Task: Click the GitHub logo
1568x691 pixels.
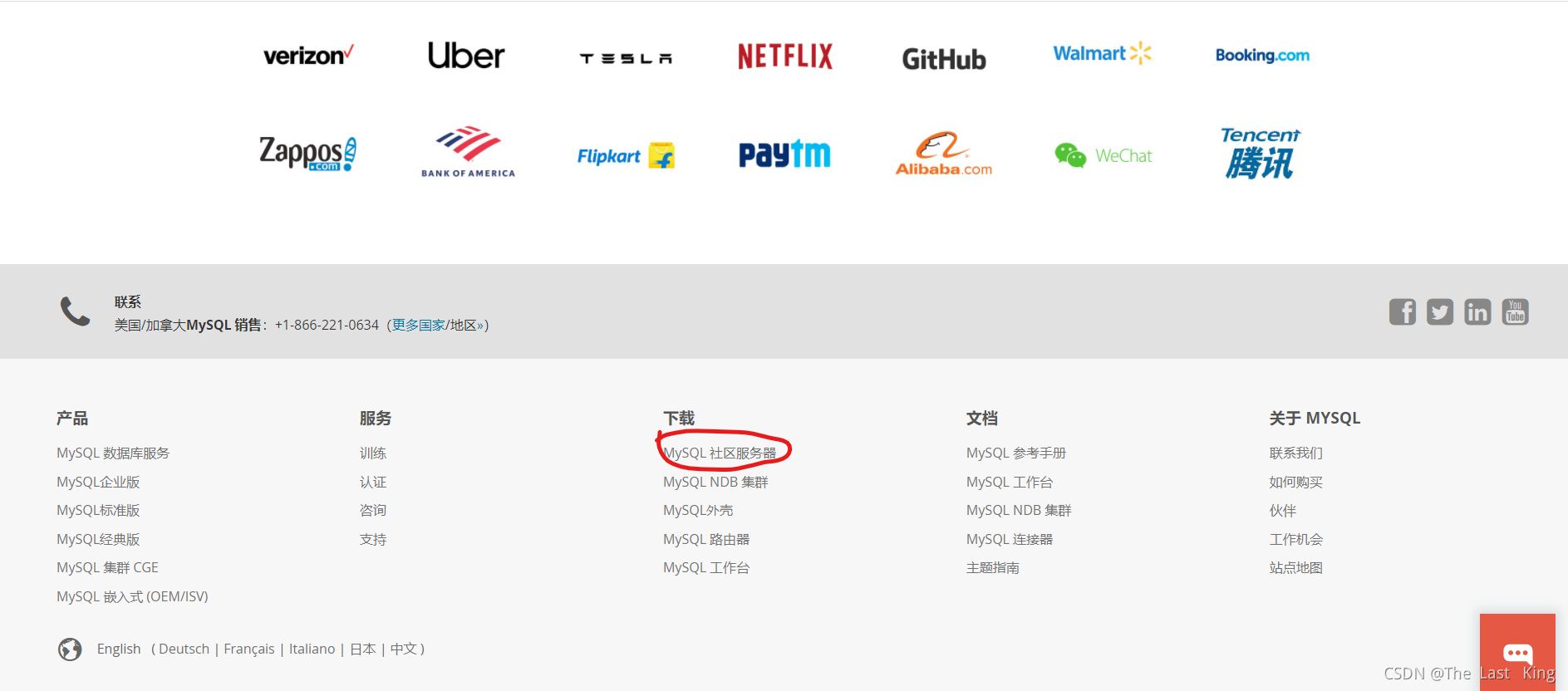Action: pos(944,59)
